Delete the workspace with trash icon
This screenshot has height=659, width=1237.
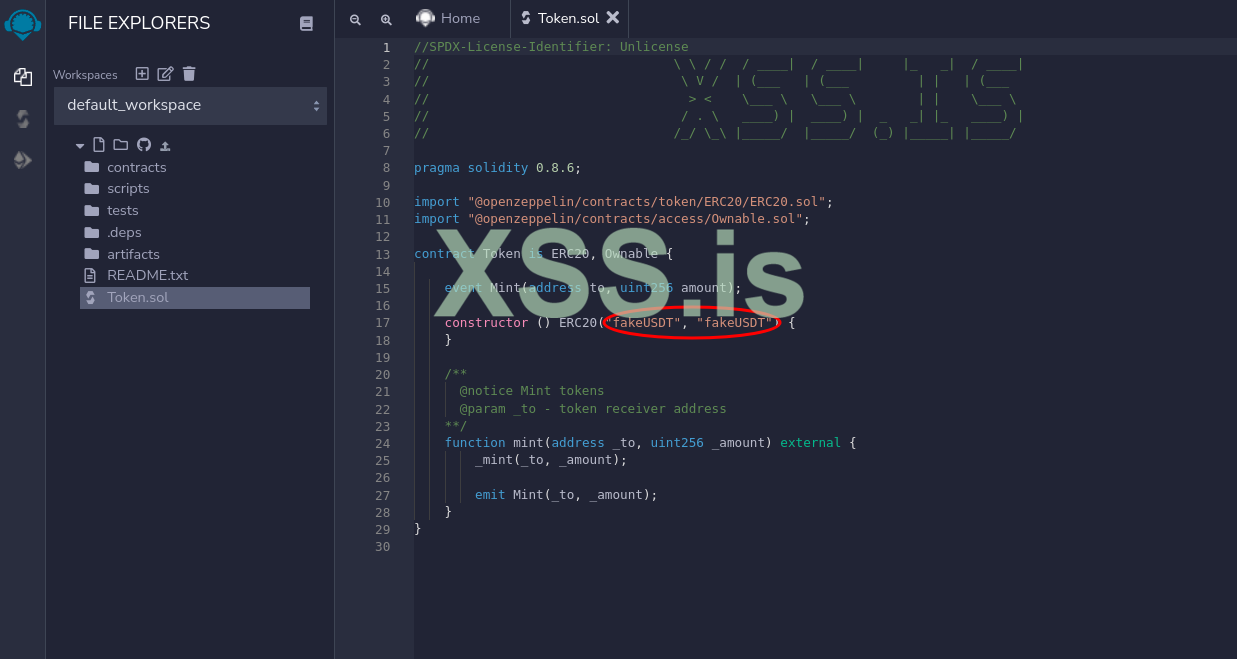189,73
